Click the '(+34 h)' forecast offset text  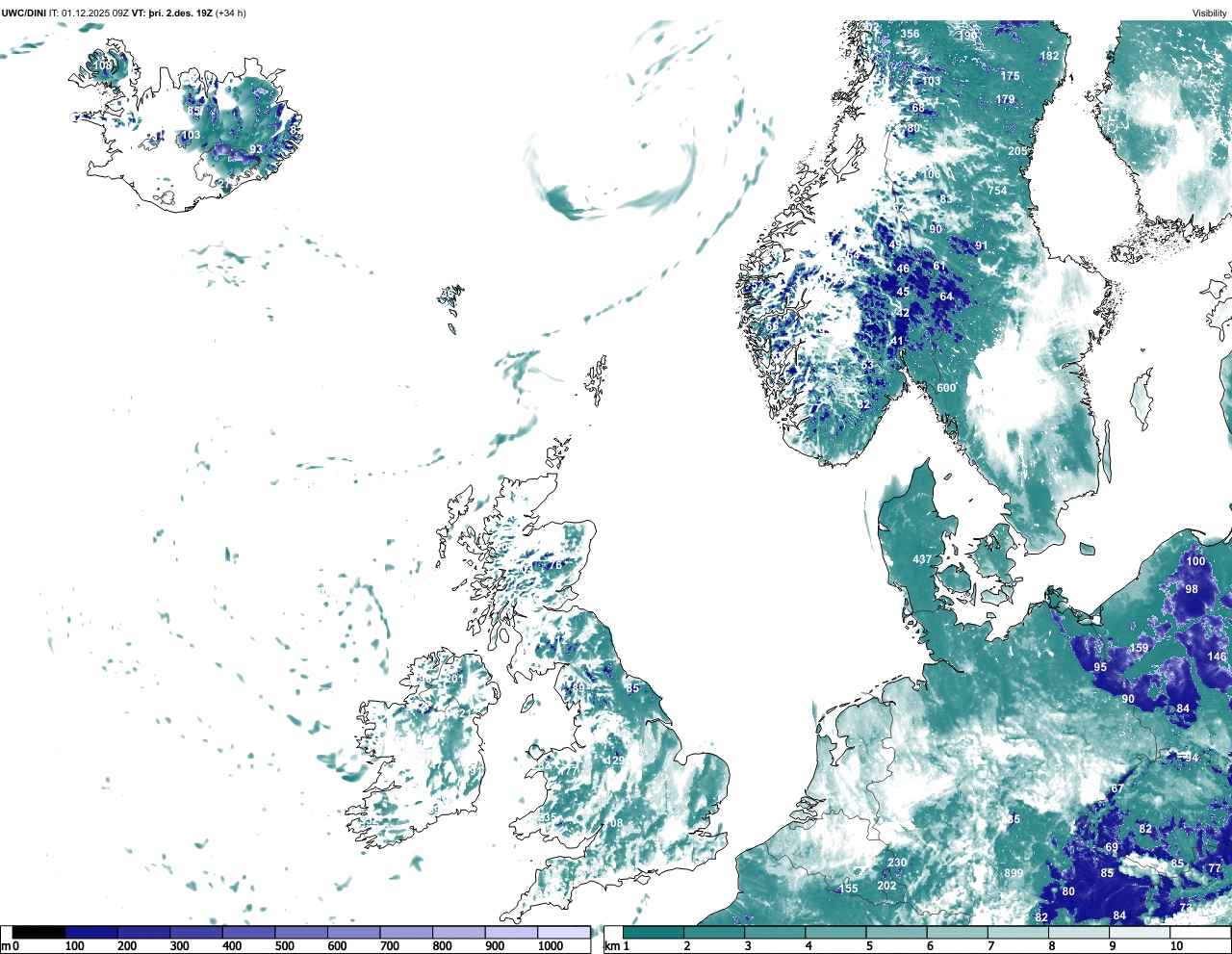tap(230, 13)
